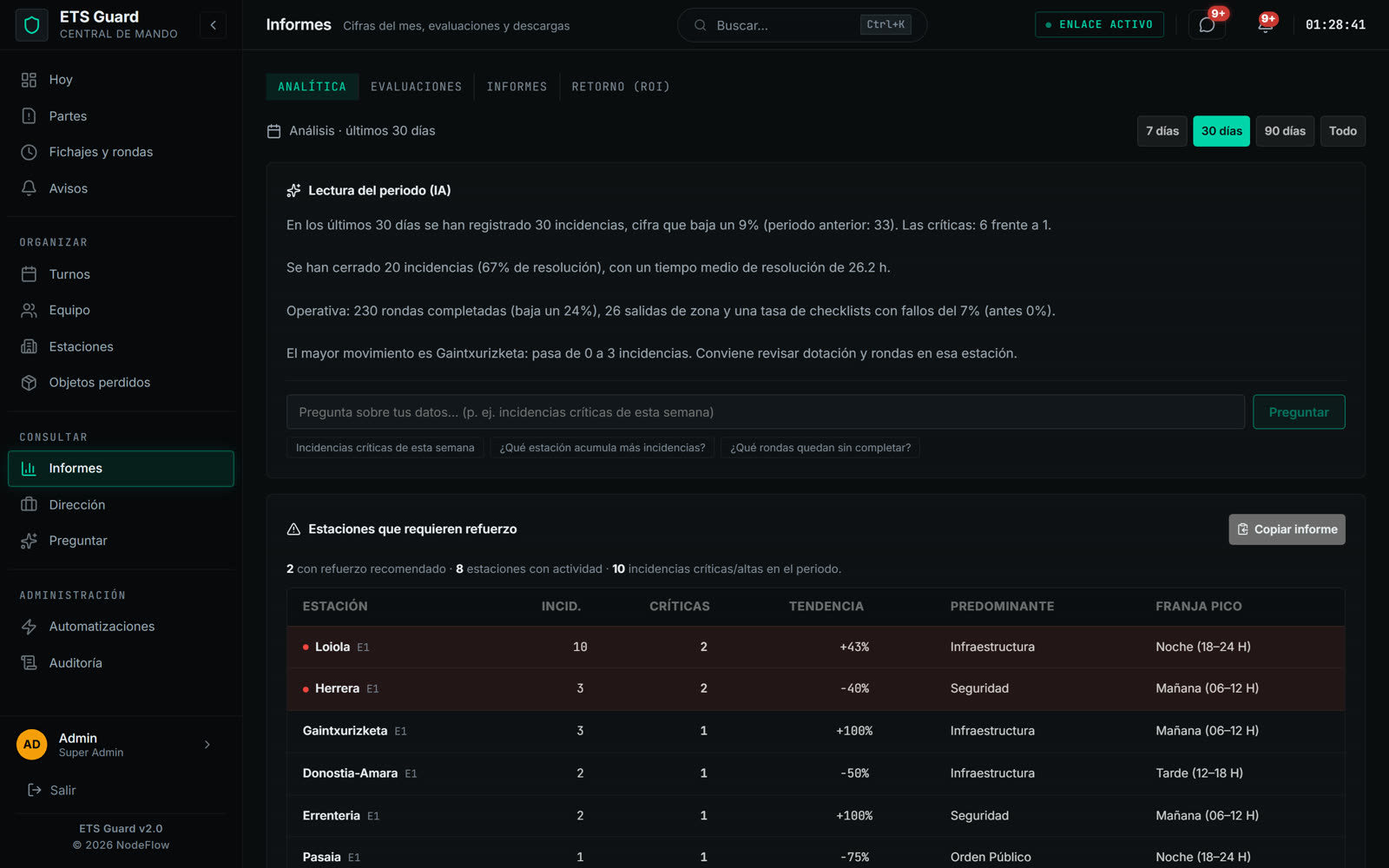Sort by Predominante column header
1389x868 pixels.
[x=1002, y=607]
